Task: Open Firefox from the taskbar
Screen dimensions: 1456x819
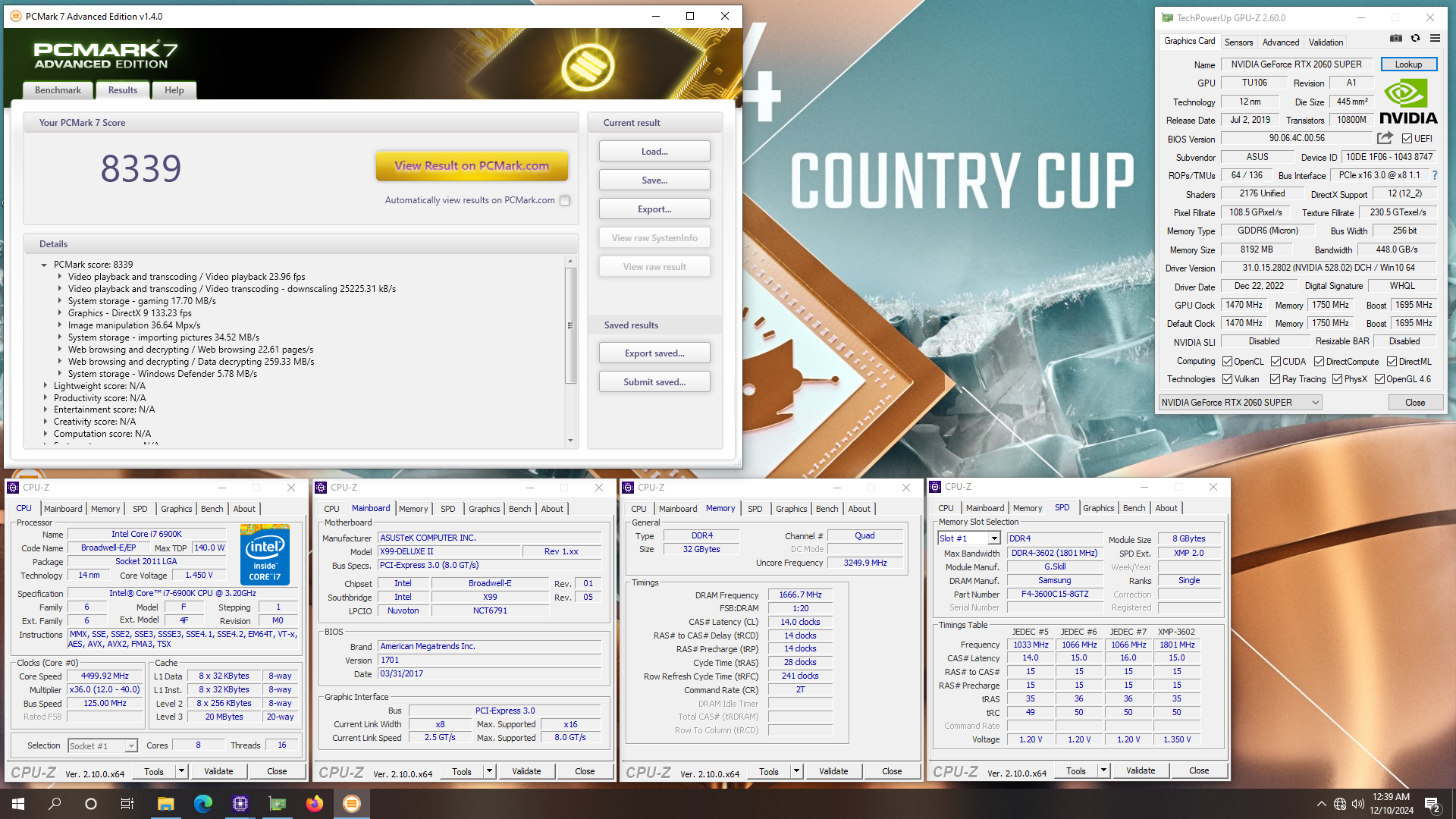Action: 314,804
